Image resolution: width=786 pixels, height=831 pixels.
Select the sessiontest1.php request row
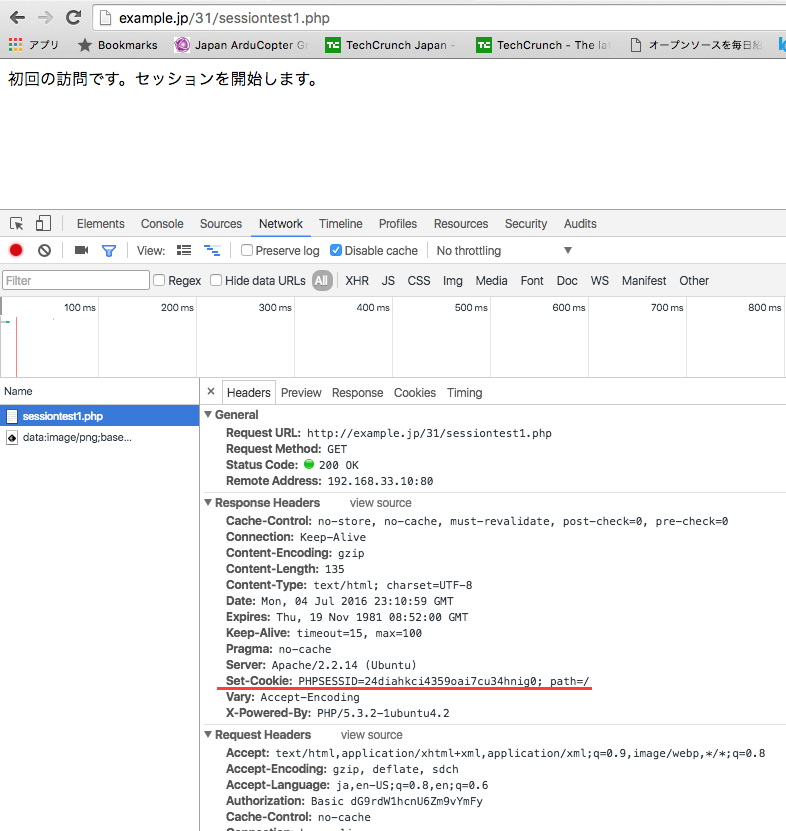point(100,416)
